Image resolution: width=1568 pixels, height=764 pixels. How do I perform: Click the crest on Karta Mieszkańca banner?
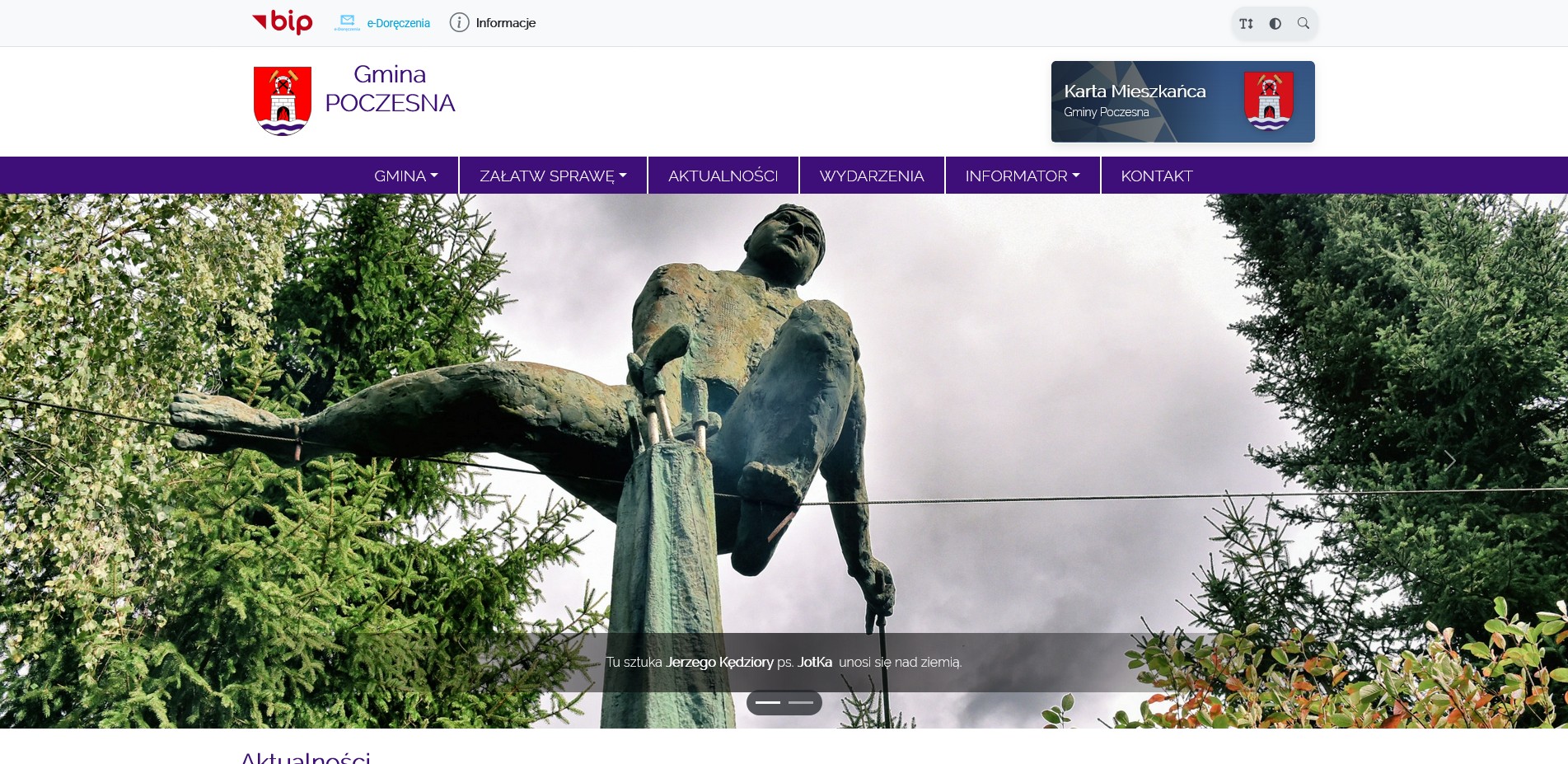(1268, 101)
